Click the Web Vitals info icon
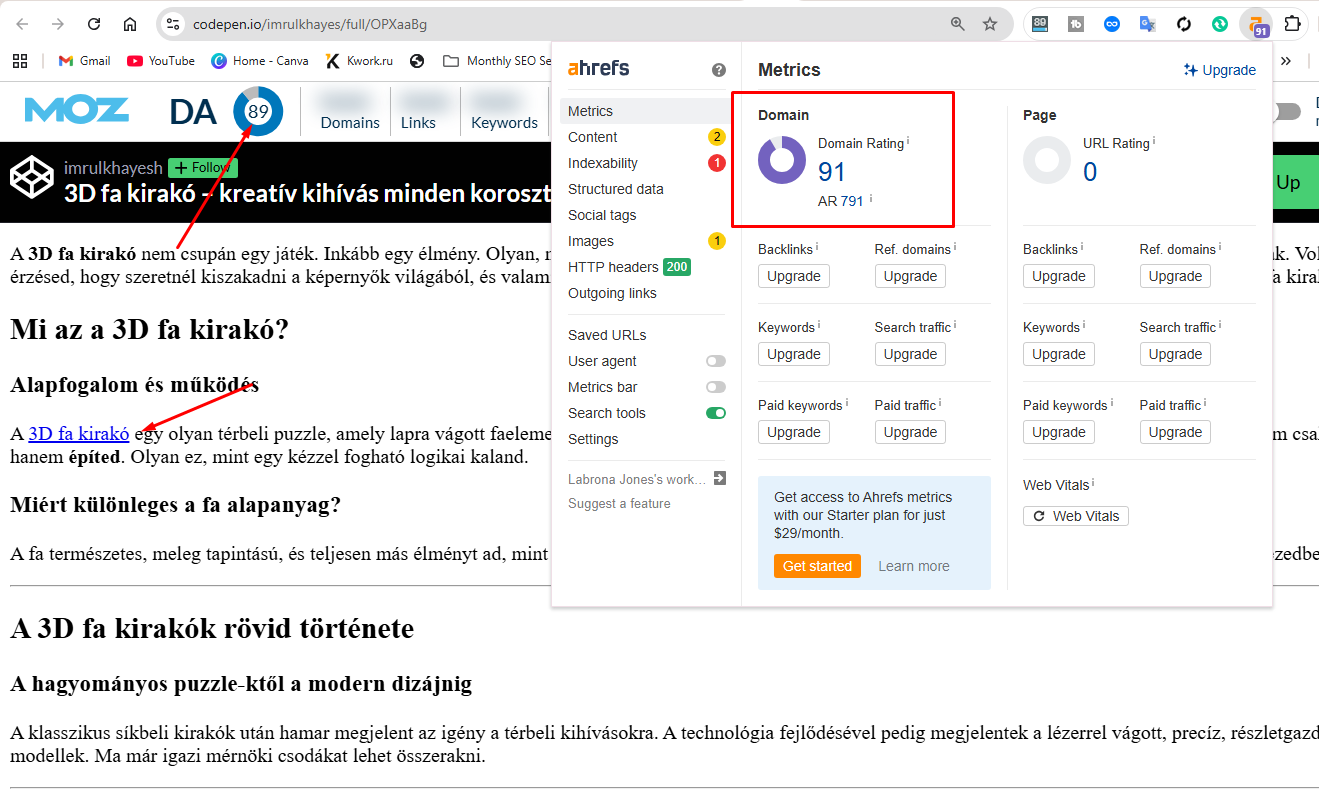The image size is (1319, 802). click(x=1093, y=484)
